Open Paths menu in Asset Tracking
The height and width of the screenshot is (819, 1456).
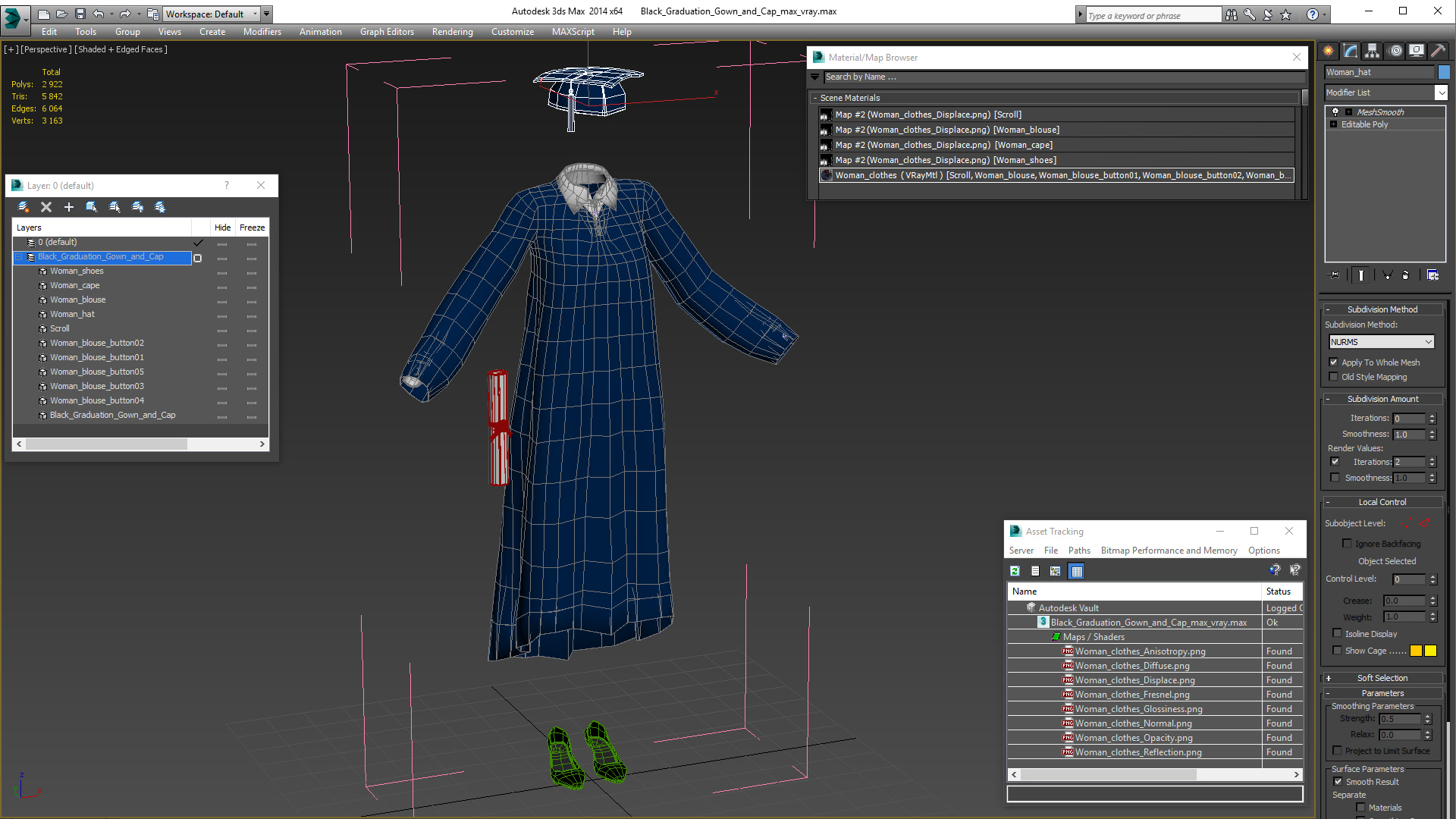tap(1078, 551)
